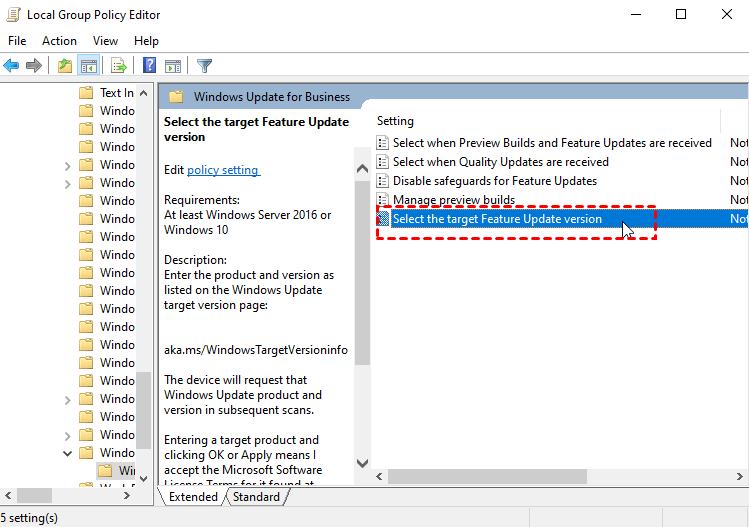749x527 pixels.
Task: Select 'Manage preview builds' policy
Action: (x=454, y=200)
